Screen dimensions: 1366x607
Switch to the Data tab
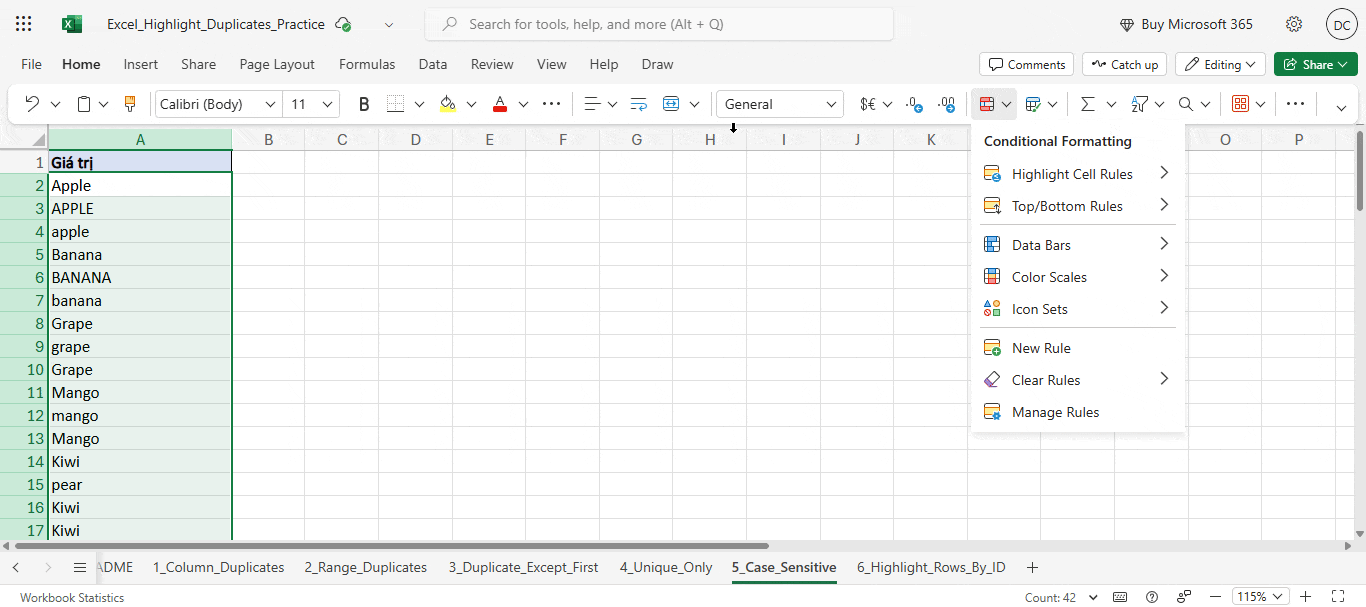click(x=433, y=64)
